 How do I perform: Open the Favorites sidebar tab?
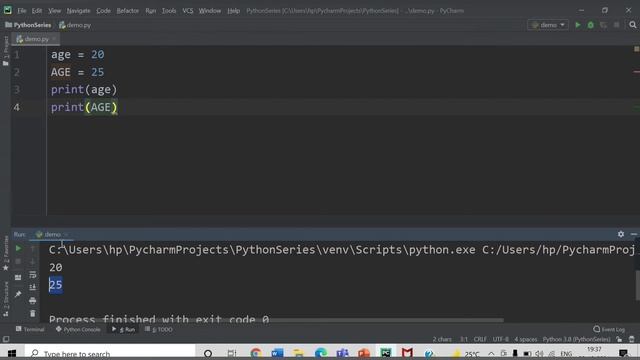click(6, 253)
